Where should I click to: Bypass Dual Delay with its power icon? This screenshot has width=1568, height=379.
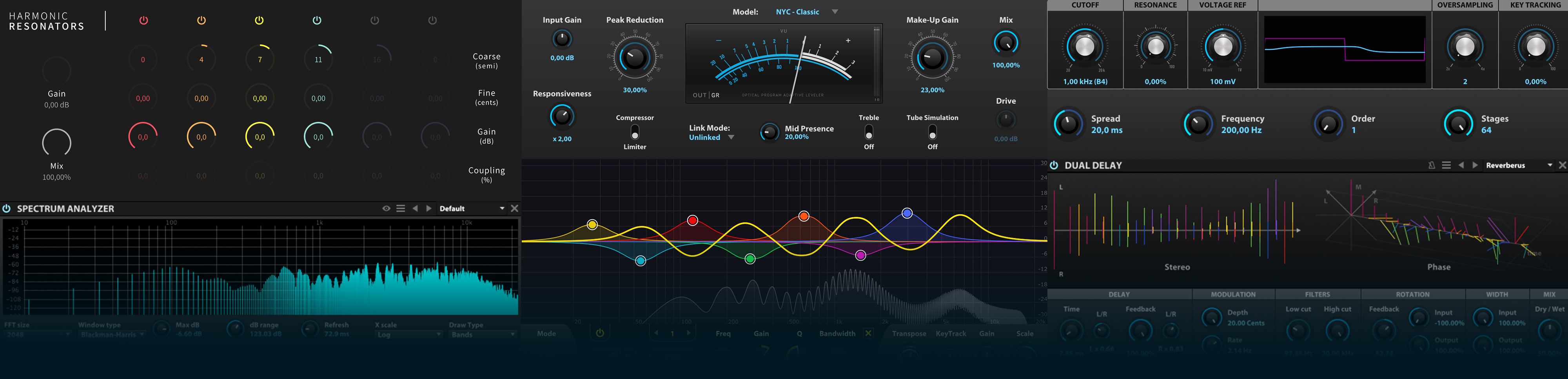1054,166
